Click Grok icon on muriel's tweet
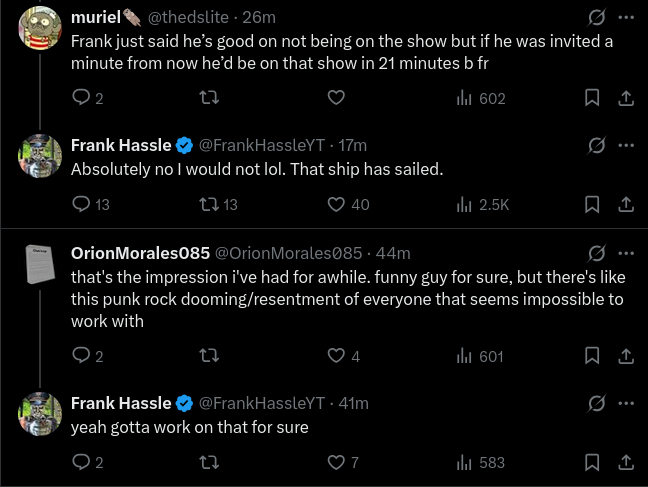The image size is (648, 487). 596,18
